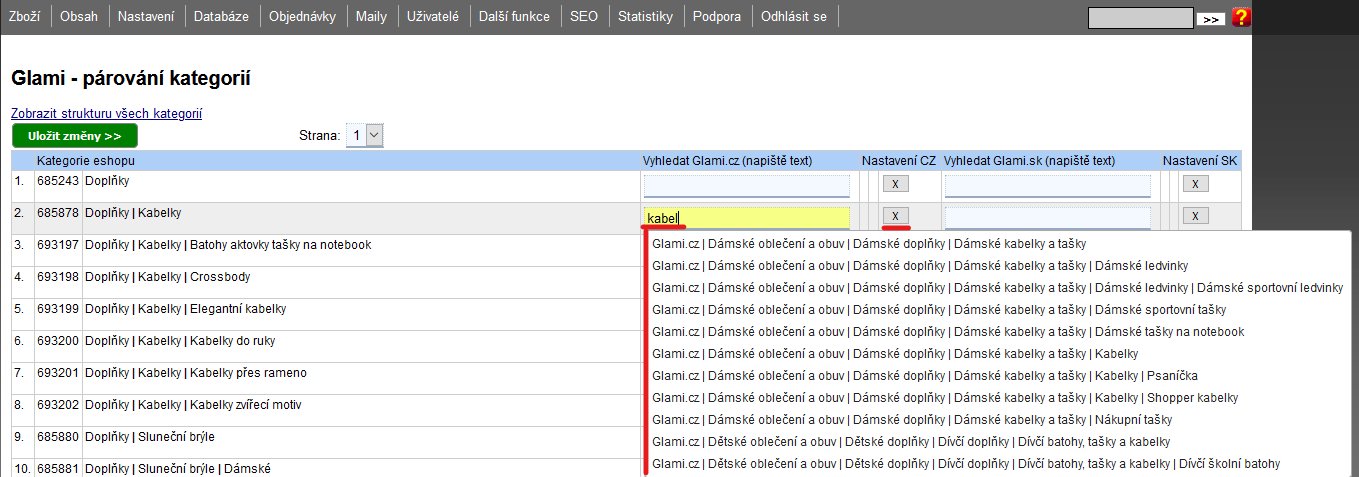Open the Statistiky menu

point(645,17)
